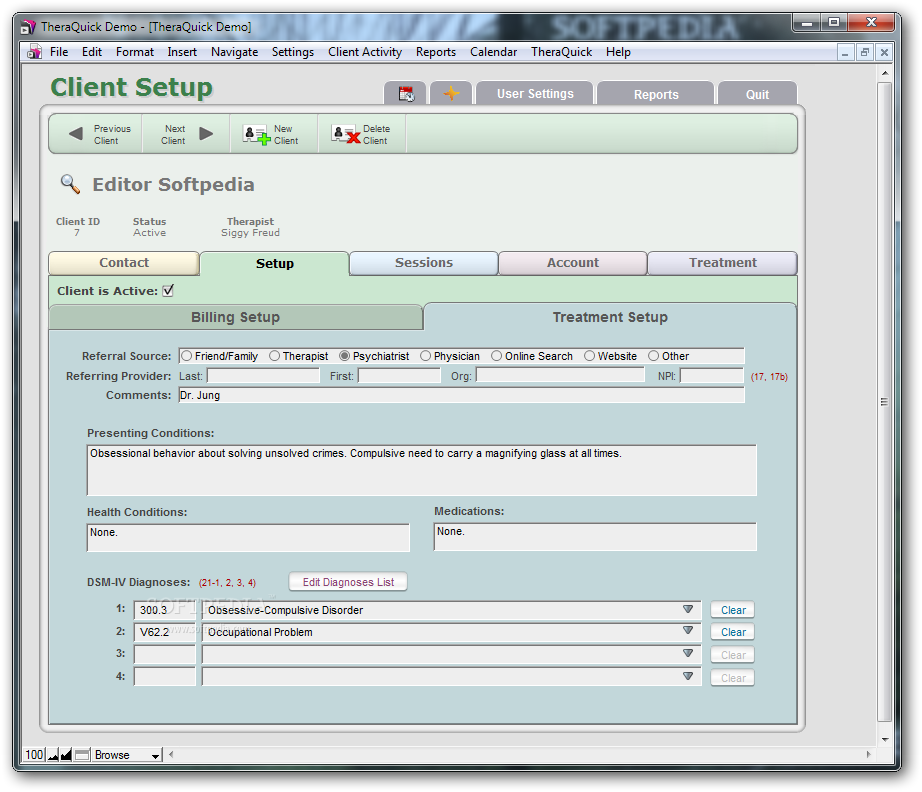Select Online Search referral source
This screenshot has height=792, width=922.
(497, 356)
